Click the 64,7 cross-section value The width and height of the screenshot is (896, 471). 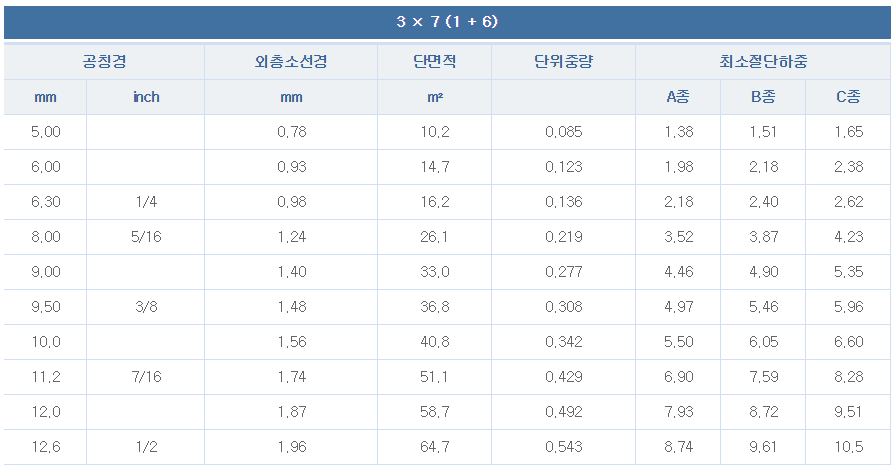[x=435, y=447]
